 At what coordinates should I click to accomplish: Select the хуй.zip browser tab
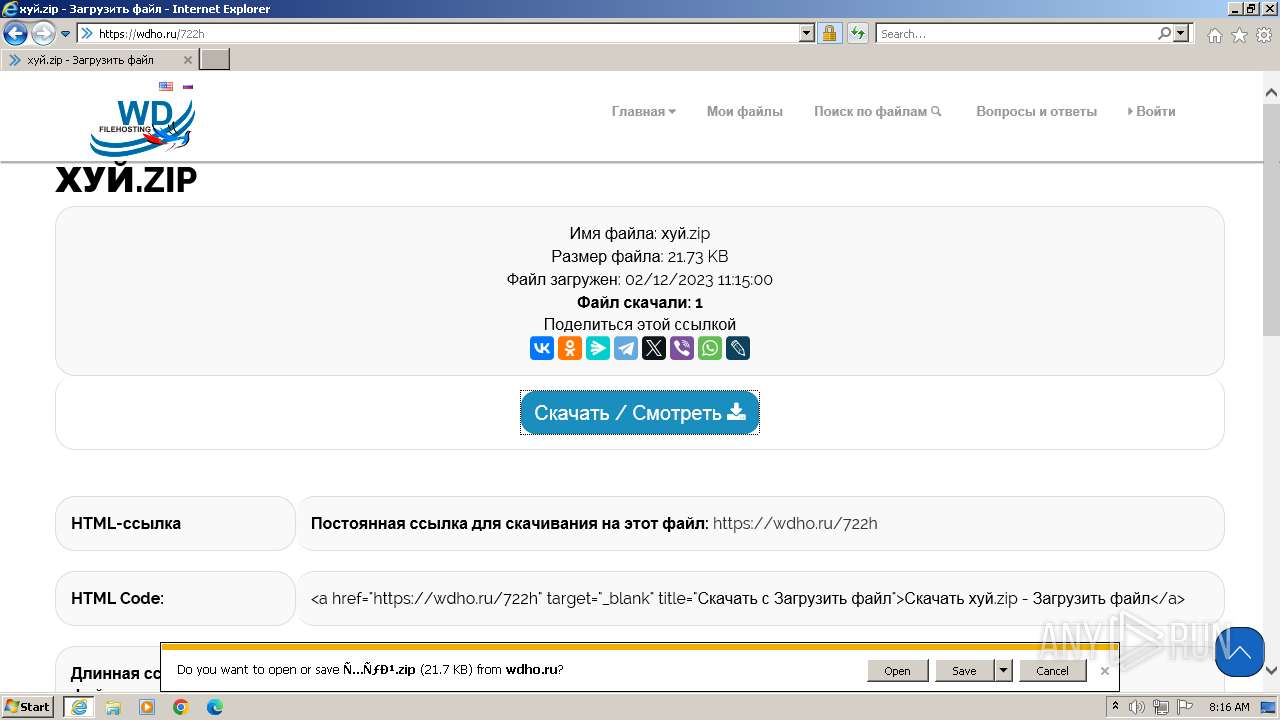tap(99, 60)
